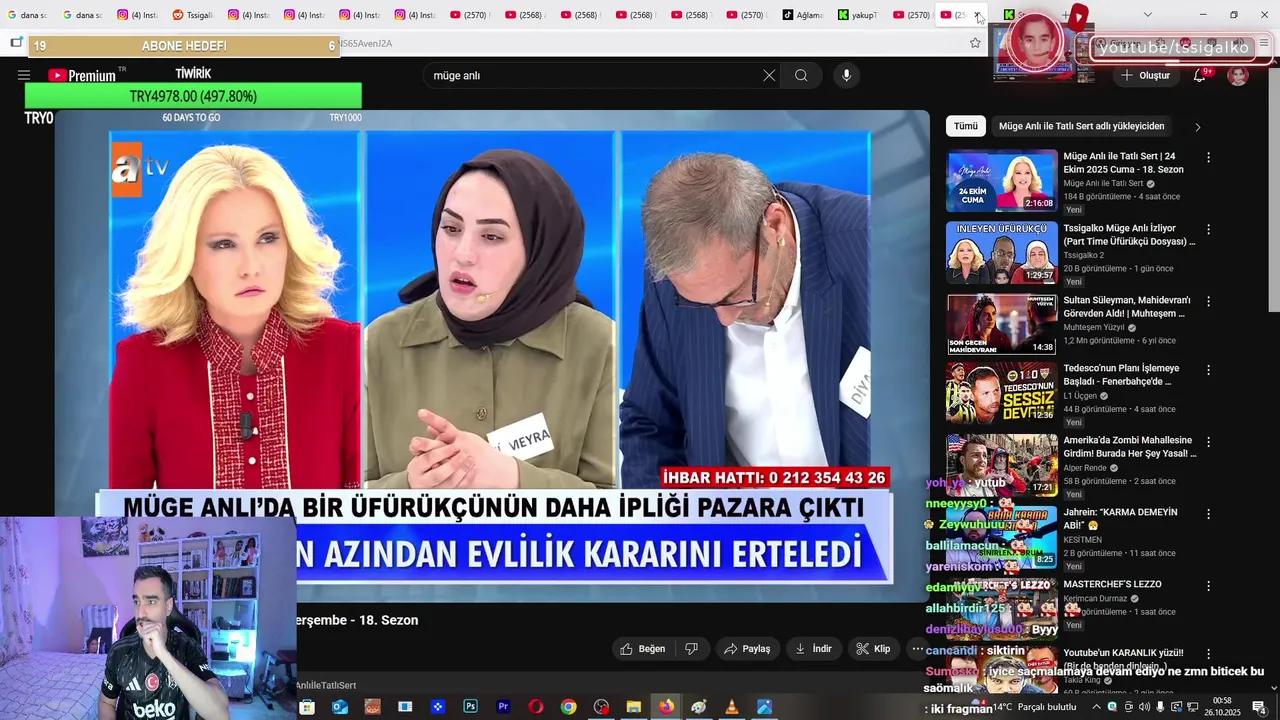This screenshot has height=720, width=1280.
Task: Open the sidebar panel icon left of address bar
Action: coord(16,43)
